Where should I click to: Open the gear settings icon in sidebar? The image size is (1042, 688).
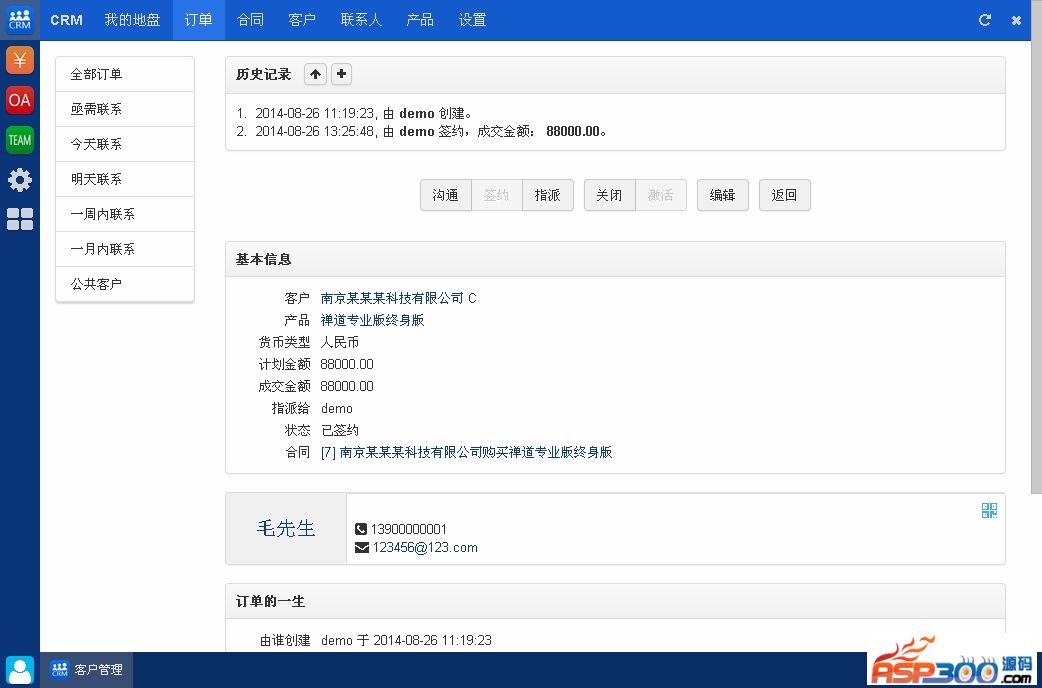tap(20, 180)
